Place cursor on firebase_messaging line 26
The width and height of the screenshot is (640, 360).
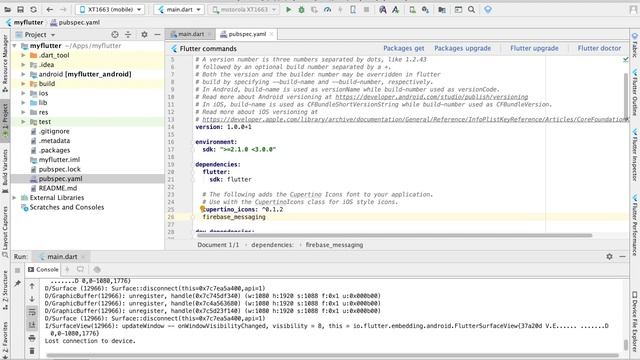pyautogui.click(x=234, y=217)
